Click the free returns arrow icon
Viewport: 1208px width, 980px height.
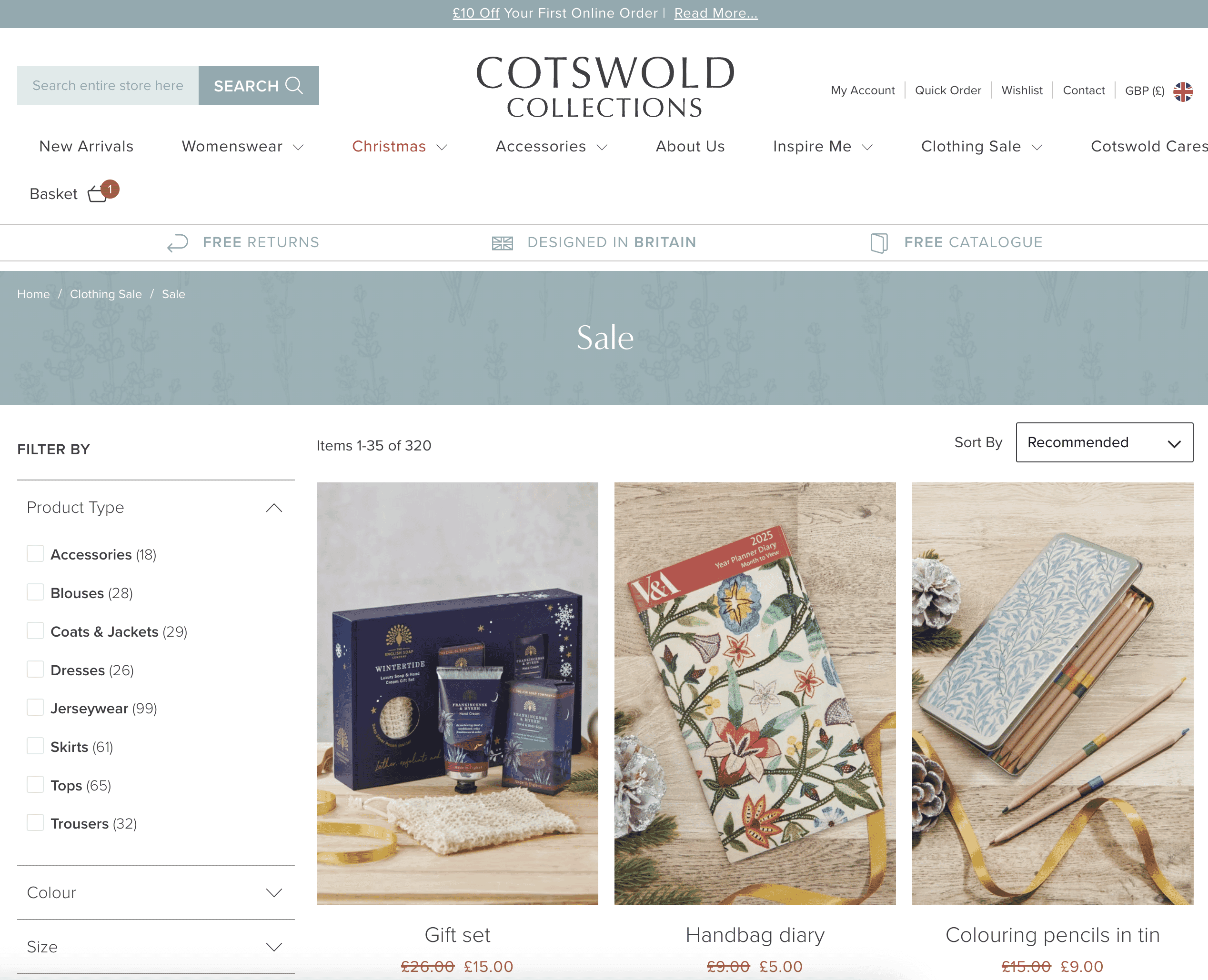[x=177, y=243]
